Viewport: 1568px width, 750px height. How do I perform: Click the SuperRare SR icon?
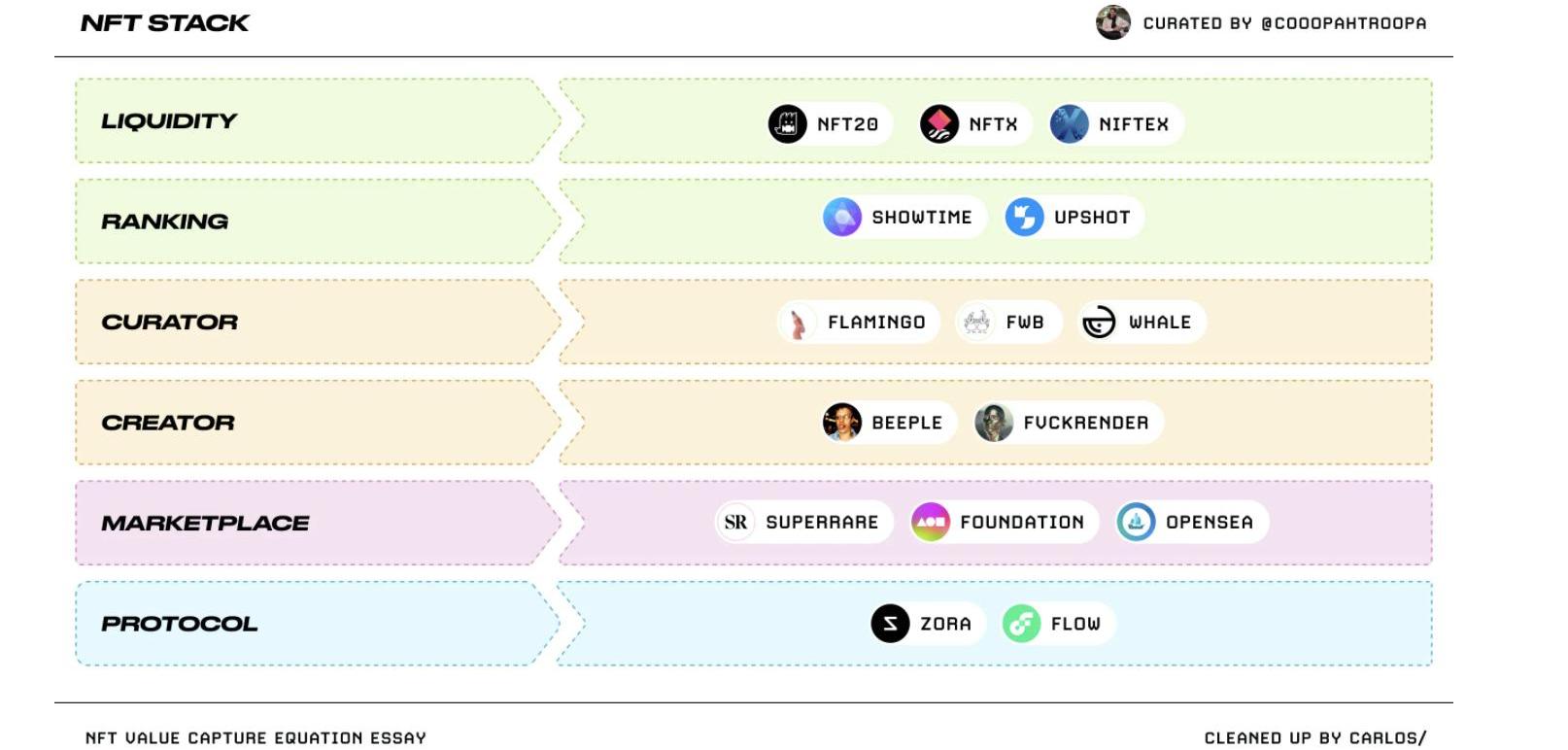coord(735,523)
